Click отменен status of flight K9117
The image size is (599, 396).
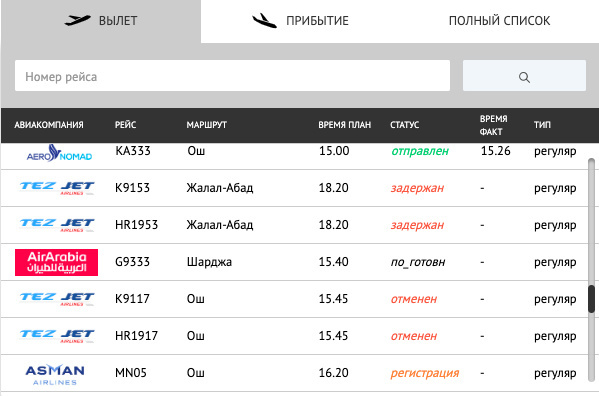(x=414, y=299)
